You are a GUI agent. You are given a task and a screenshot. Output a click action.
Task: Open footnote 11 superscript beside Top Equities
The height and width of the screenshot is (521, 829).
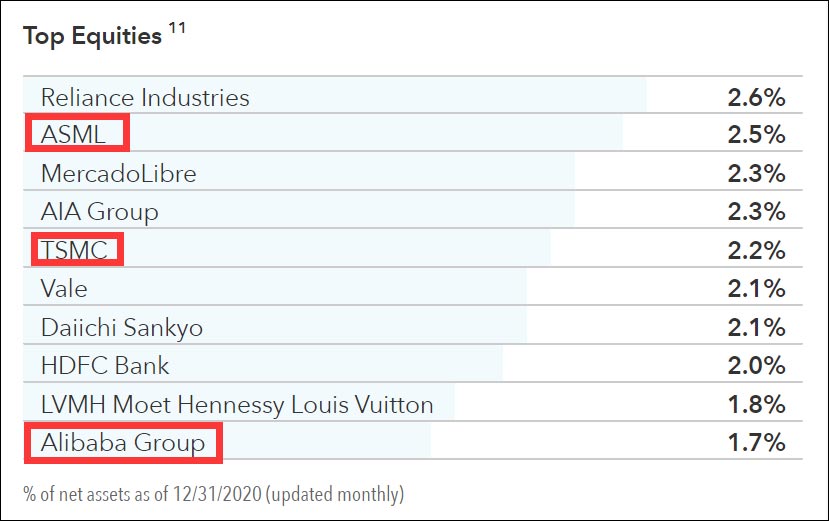[x=177, y=30]
